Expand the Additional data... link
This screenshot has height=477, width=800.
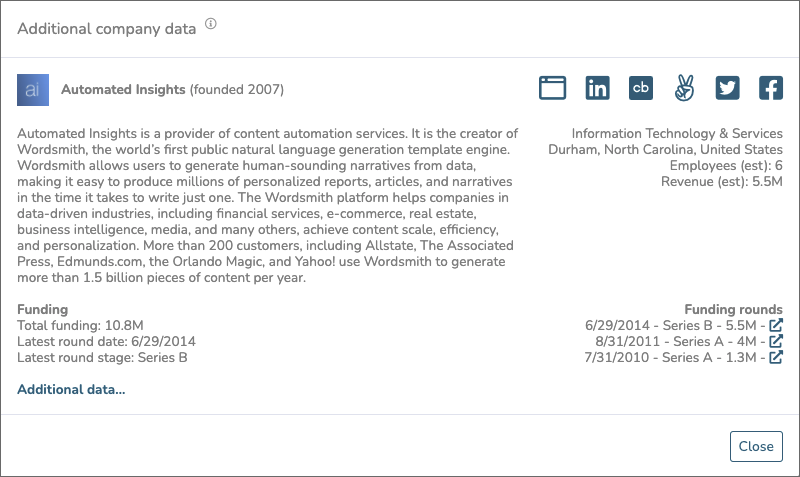[71, 389]
